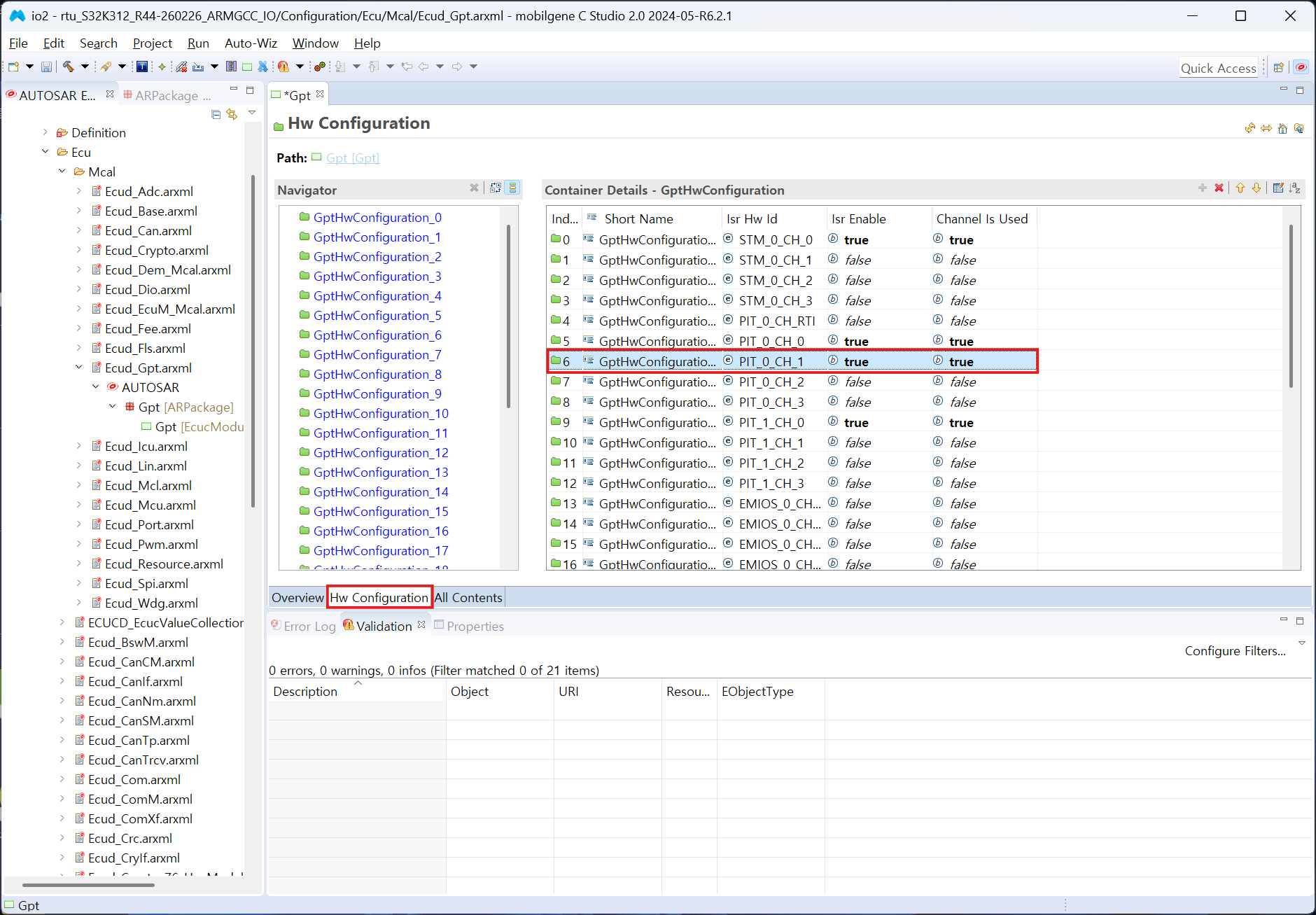The width and height of the screenshot is (1316, 915).
Task: Click the AUTOSAR Explorer horizontal scrollbar
Action: pos(87,885)
